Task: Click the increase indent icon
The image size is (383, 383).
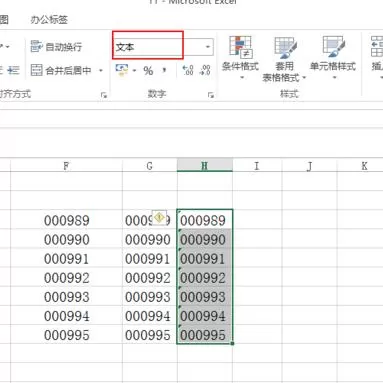Action: pos(13,70)
